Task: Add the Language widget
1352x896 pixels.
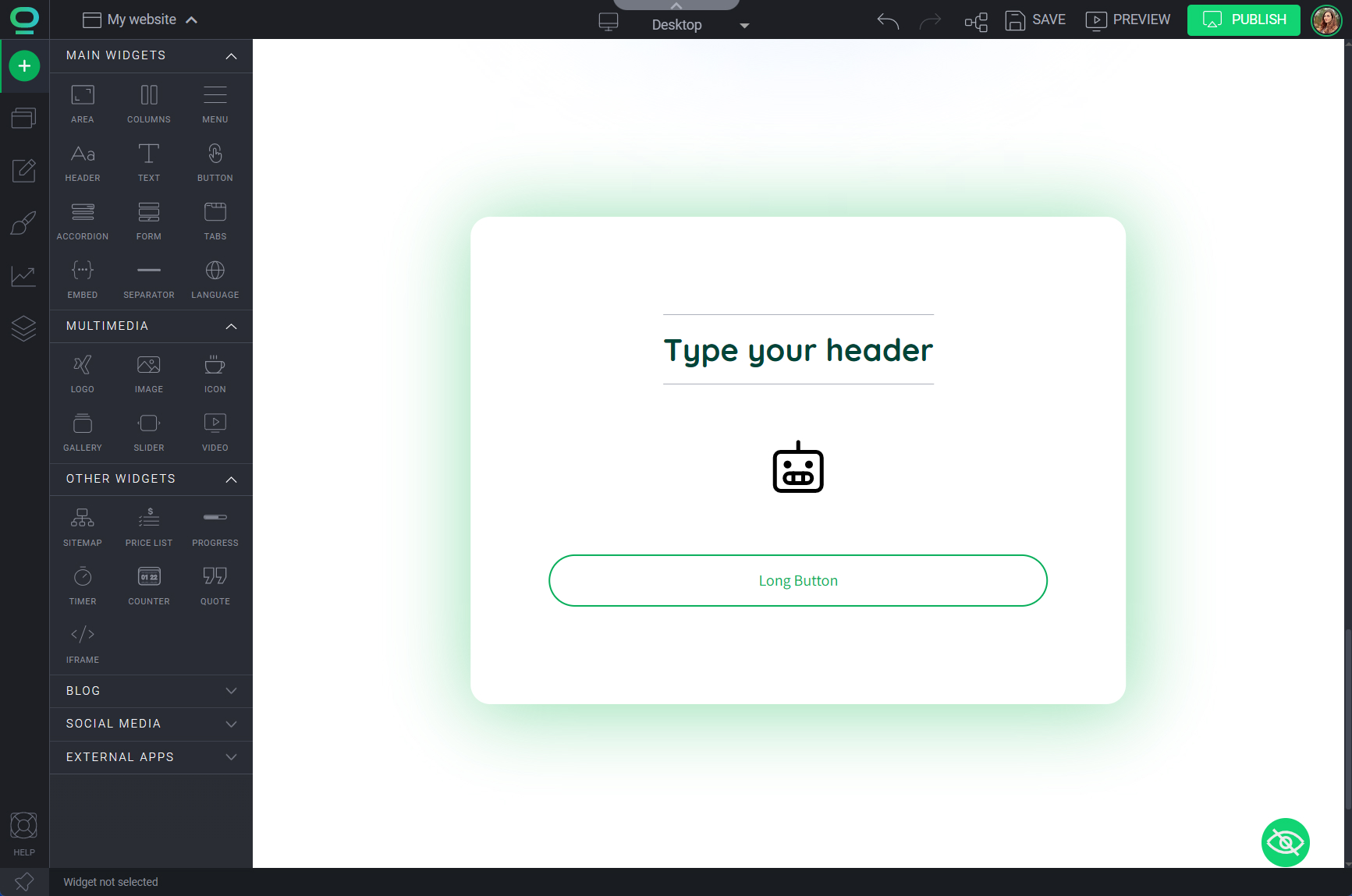Action: (215, 279)
